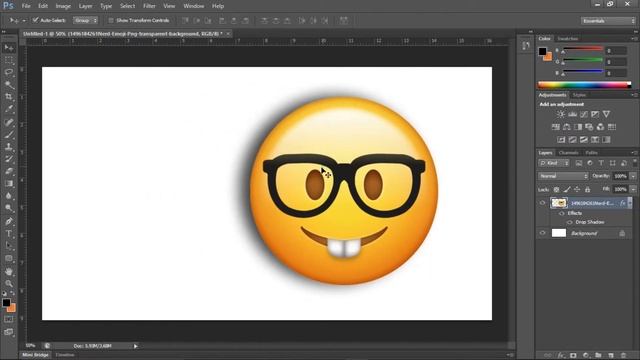Select the Clone Stamp tool
640x360 pixels.
click(x=9, y=147)
